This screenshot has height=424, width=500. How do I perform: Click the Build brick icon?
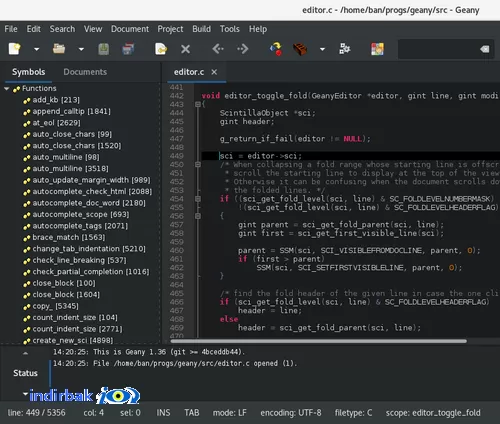300,49
